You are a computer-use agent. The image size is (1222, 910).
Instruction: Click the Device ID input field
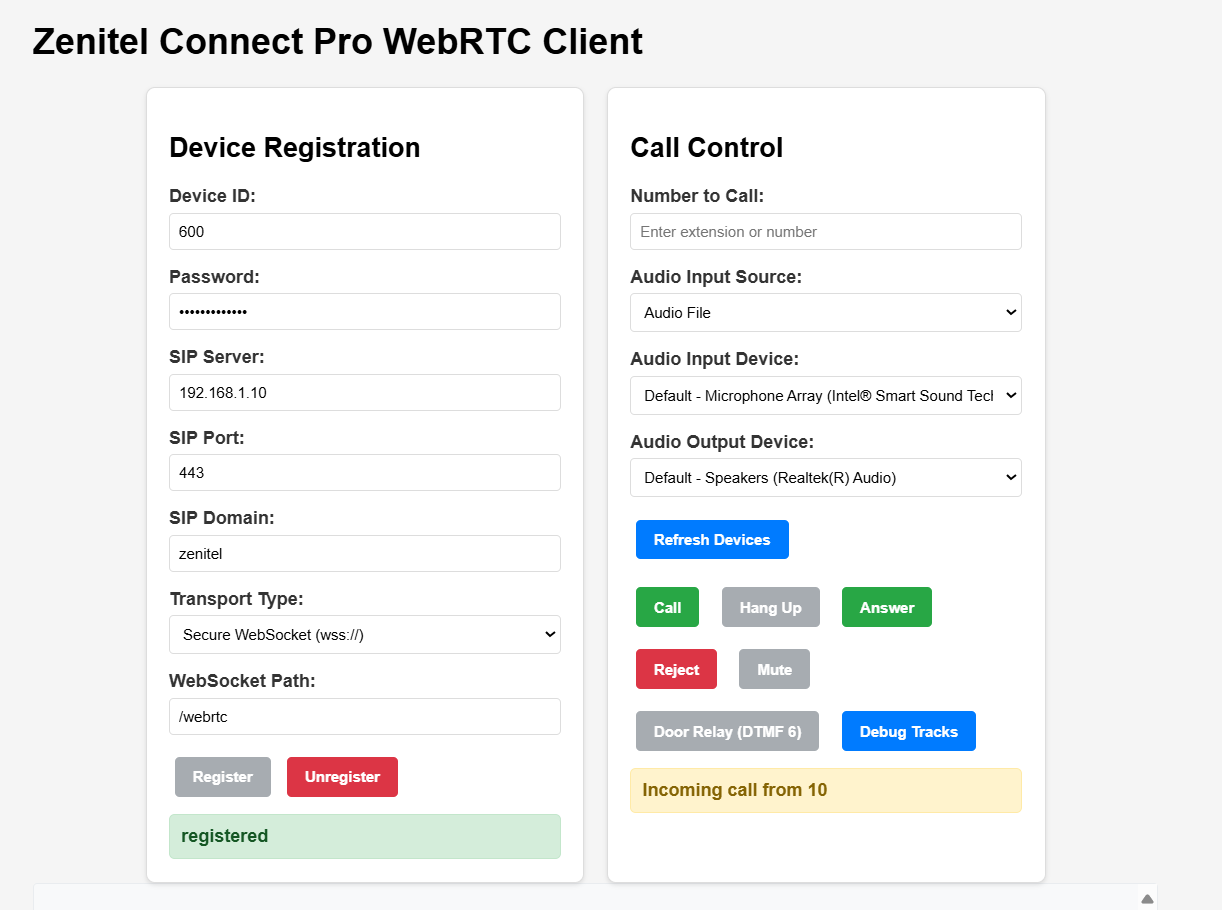tap(365, 232)
